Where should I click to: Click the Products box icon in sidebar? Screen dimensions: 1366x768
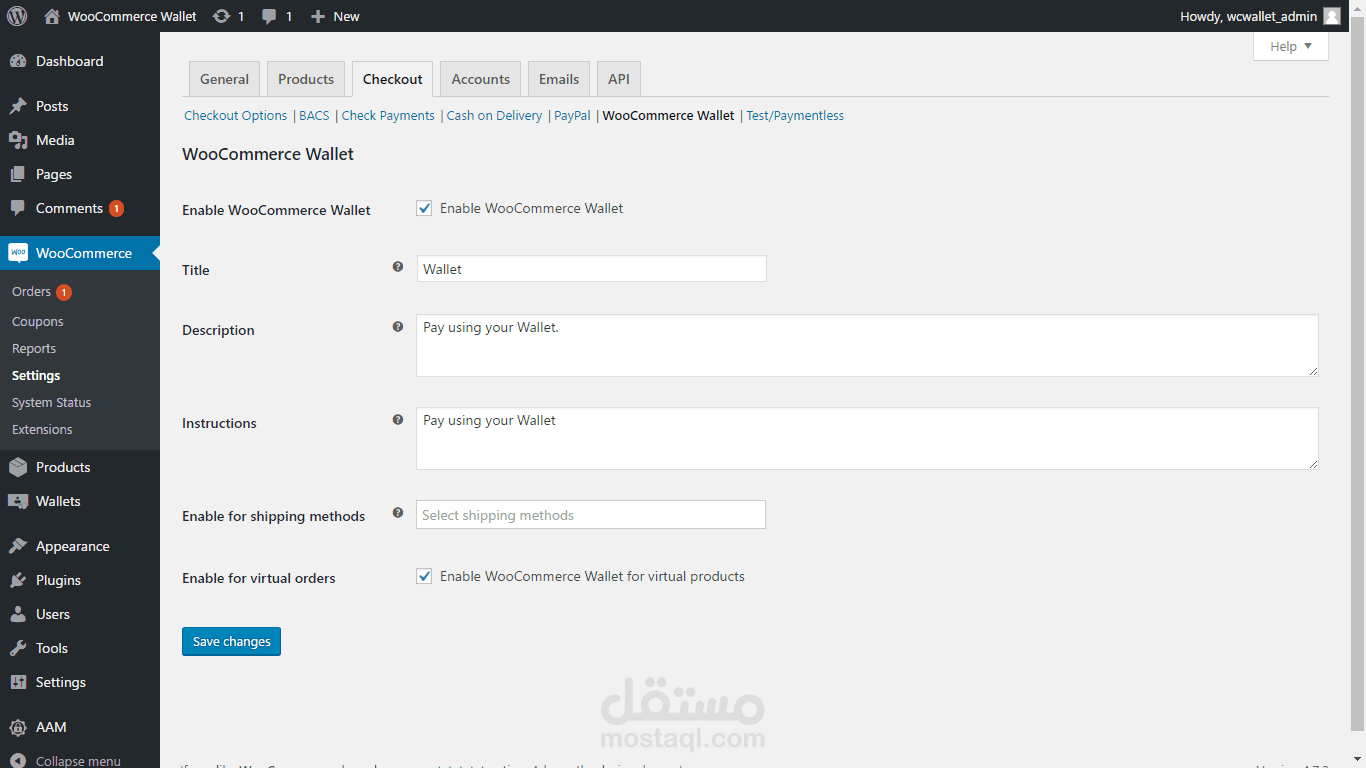coord(18,467)
